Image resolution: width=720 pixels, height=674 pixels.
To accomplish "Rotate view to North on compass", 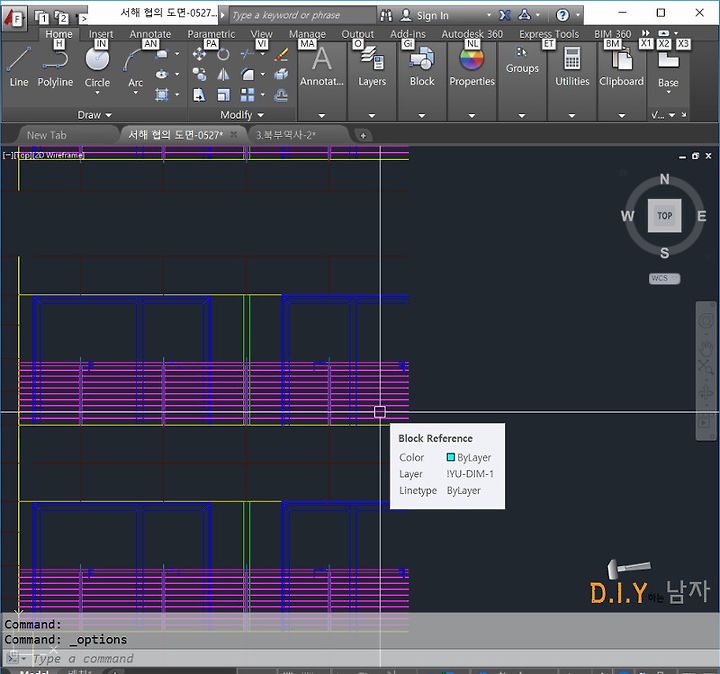I will [664, 179].
